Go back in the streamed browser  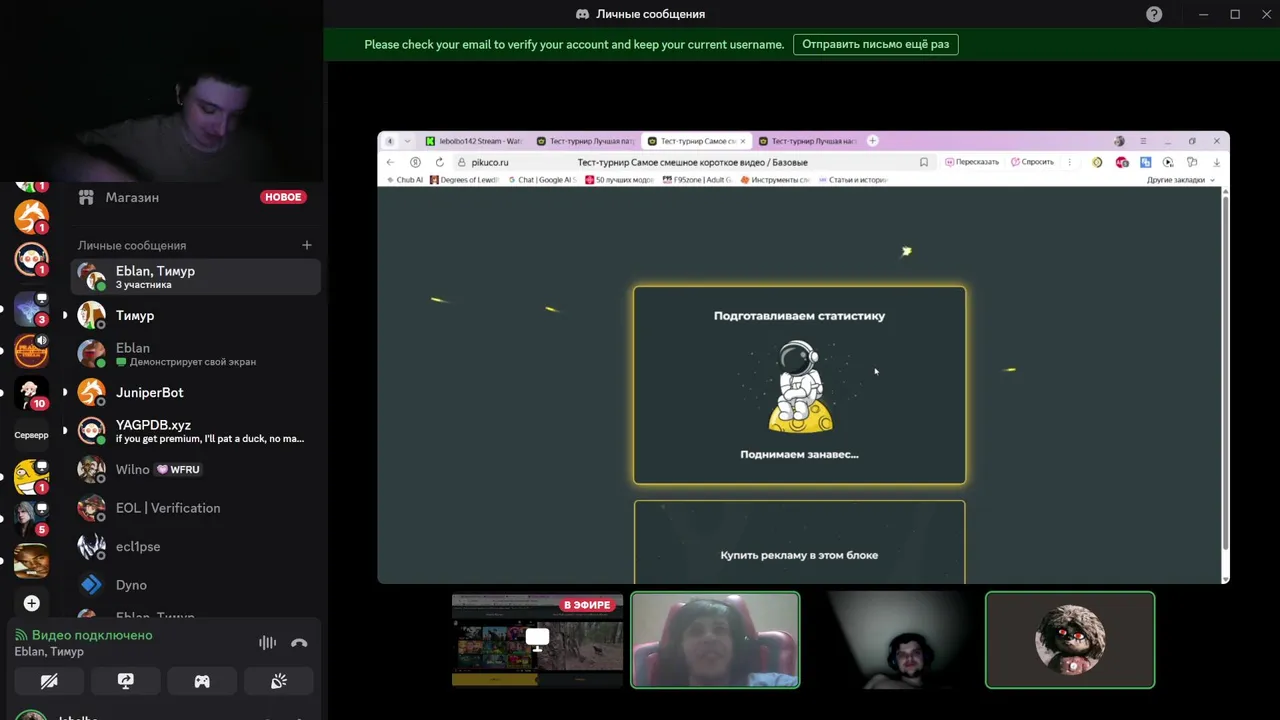coord(391,162)
